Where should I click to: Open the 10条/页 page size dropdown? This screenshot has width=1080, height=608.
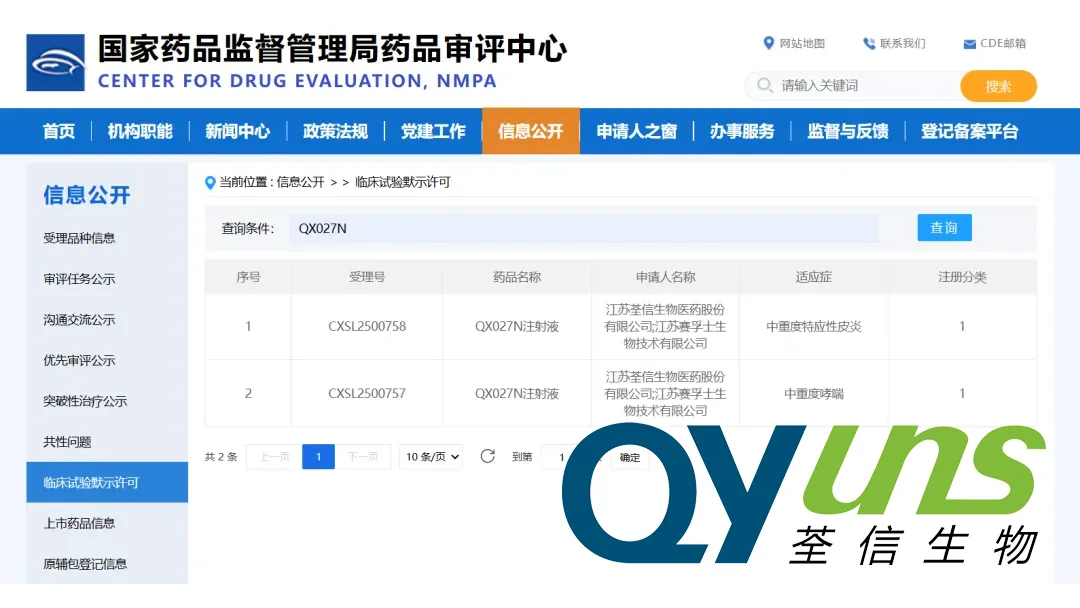pos(431,457)
